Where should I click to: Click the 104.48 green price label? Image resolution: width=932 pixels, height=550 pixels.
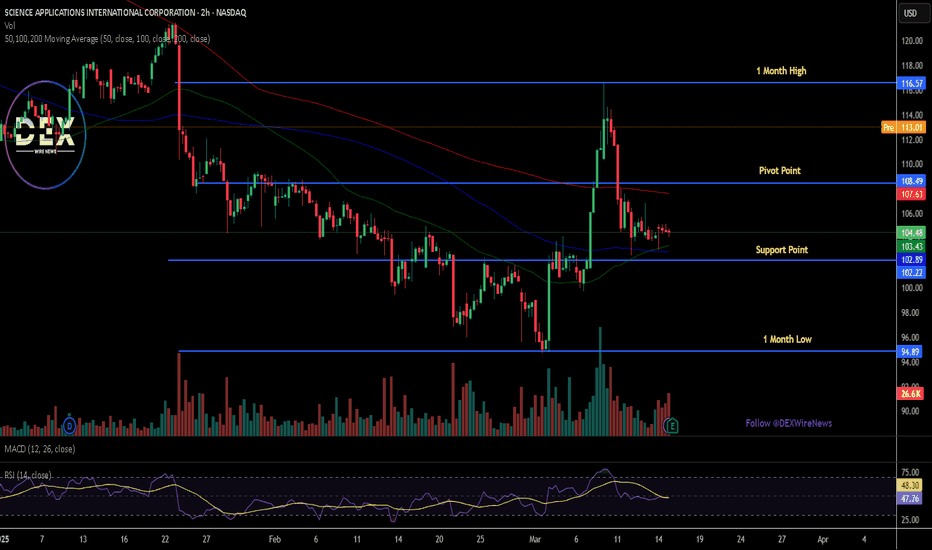(x=911, y=233)
